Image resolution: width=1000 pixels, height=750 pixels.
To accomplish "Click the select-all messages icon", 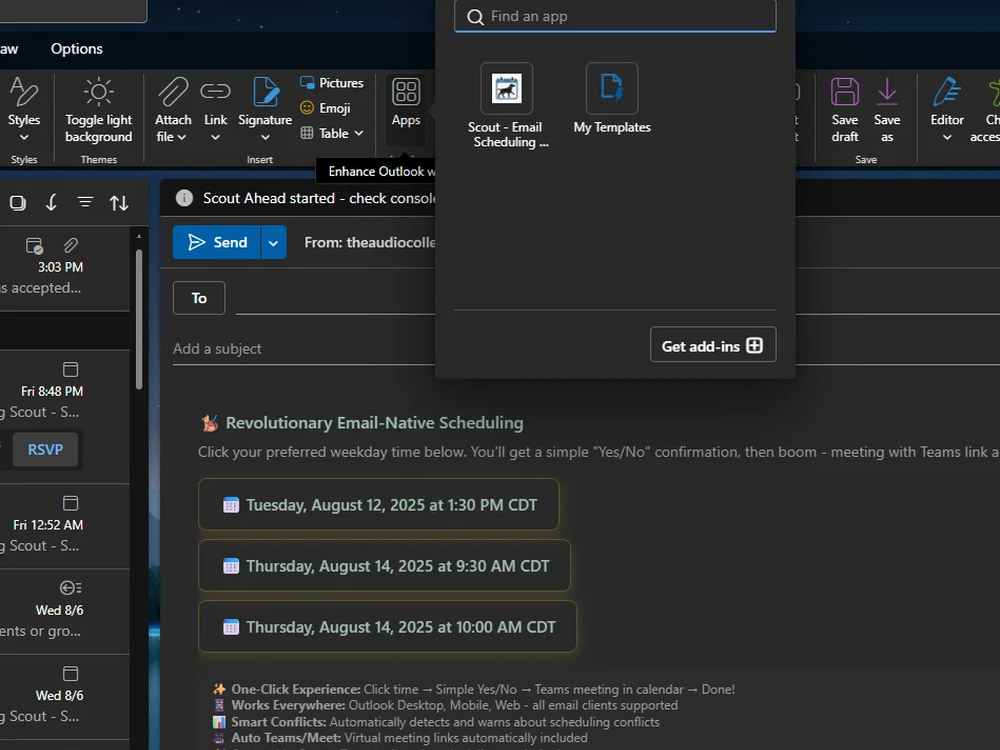I will 18,203.
